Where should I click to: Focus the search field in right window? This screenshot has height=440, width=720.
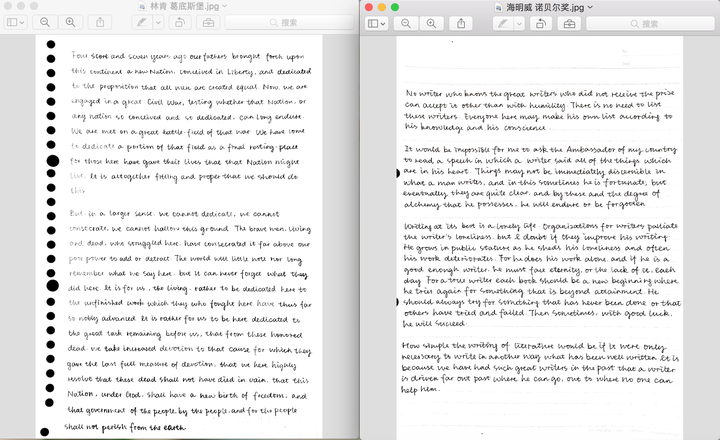click(x=650, y=23)
